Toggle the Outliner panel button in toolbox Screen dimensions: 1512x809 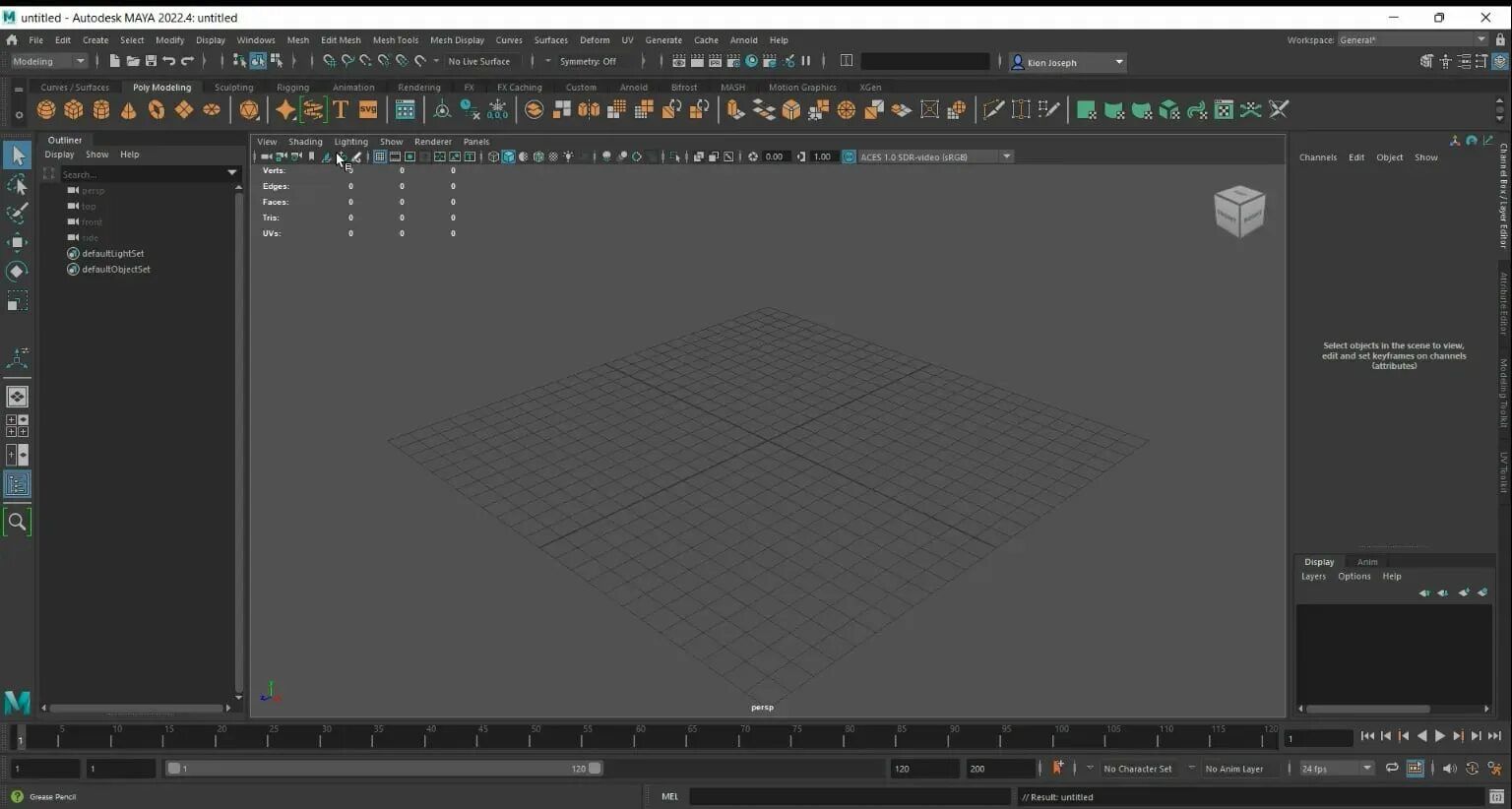[x=17, y=484]
